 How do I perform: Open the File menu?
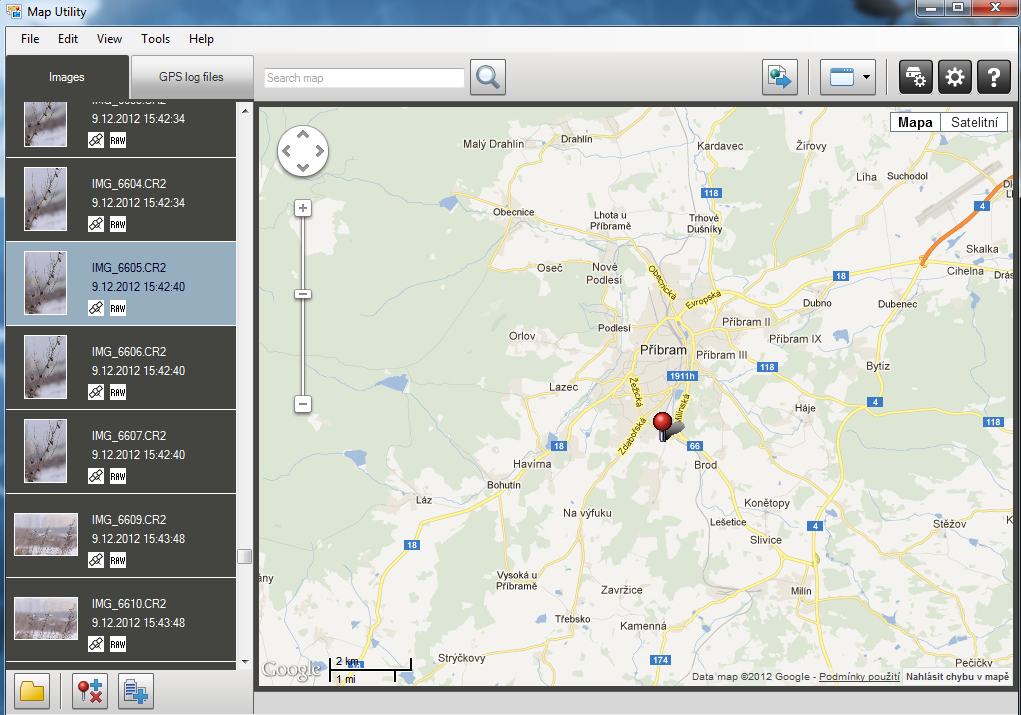click(x=30, y=39)
